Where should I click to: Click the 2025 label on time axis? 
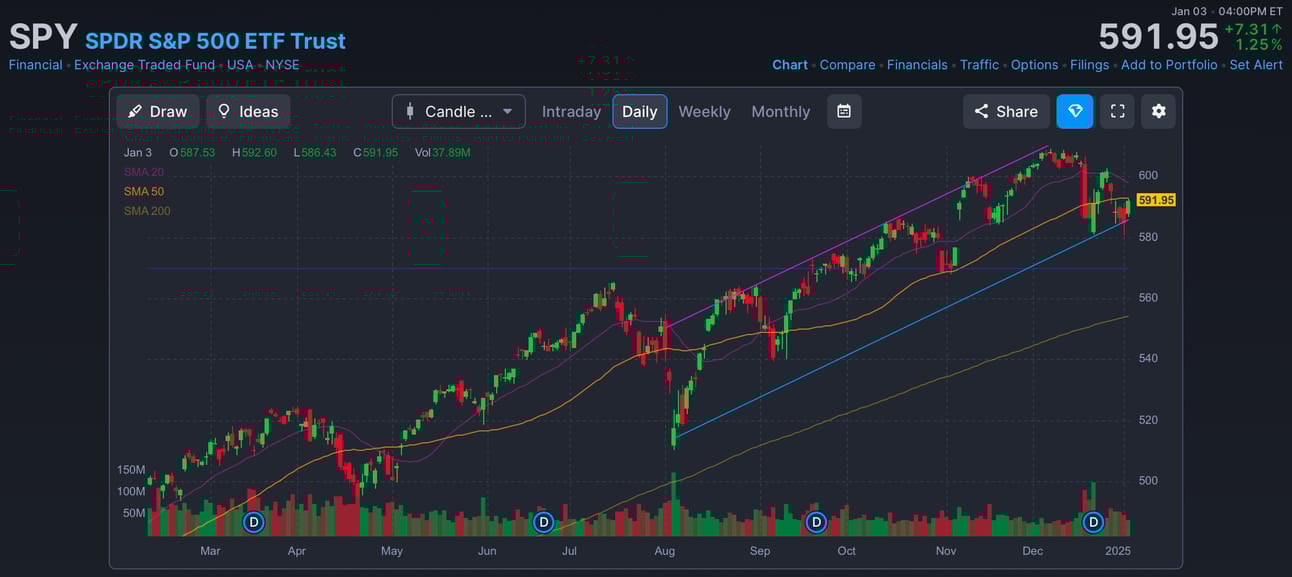point(1118,551)
